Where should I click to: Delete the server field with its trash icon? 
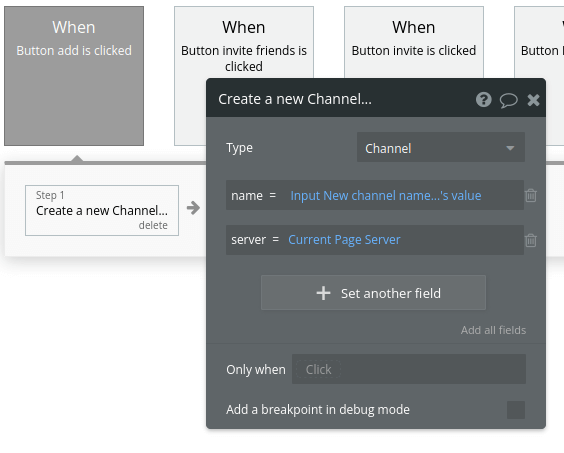click(531, 240)
